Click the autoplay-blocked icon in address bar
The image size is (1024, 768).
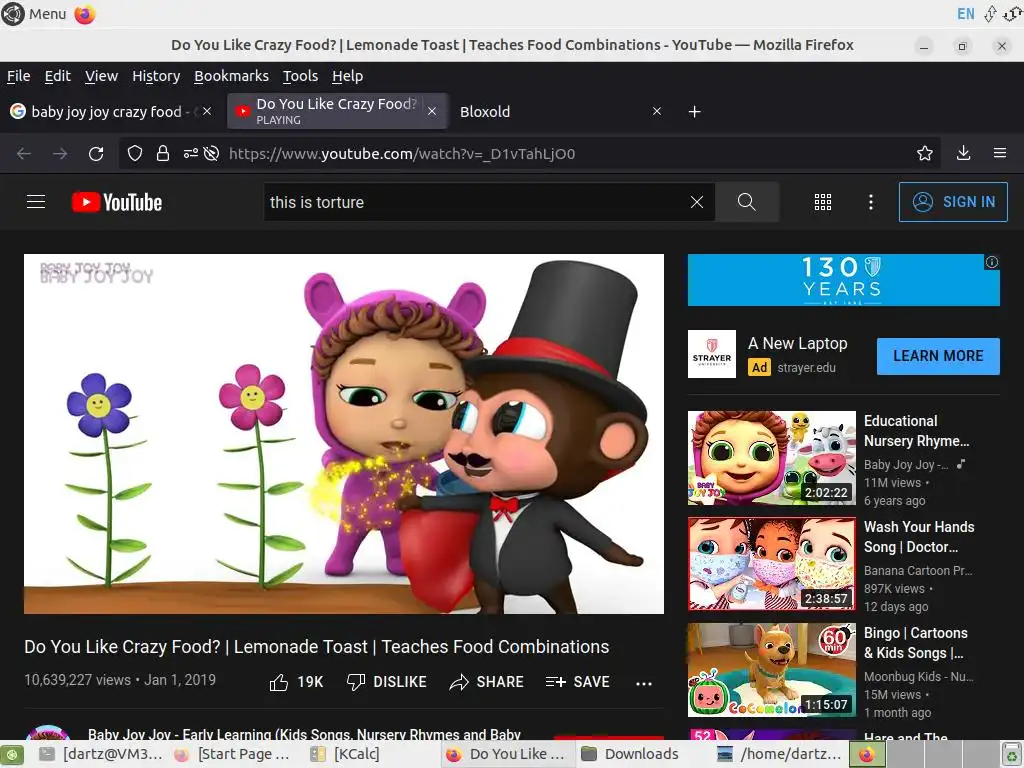[x=211, y=153]
